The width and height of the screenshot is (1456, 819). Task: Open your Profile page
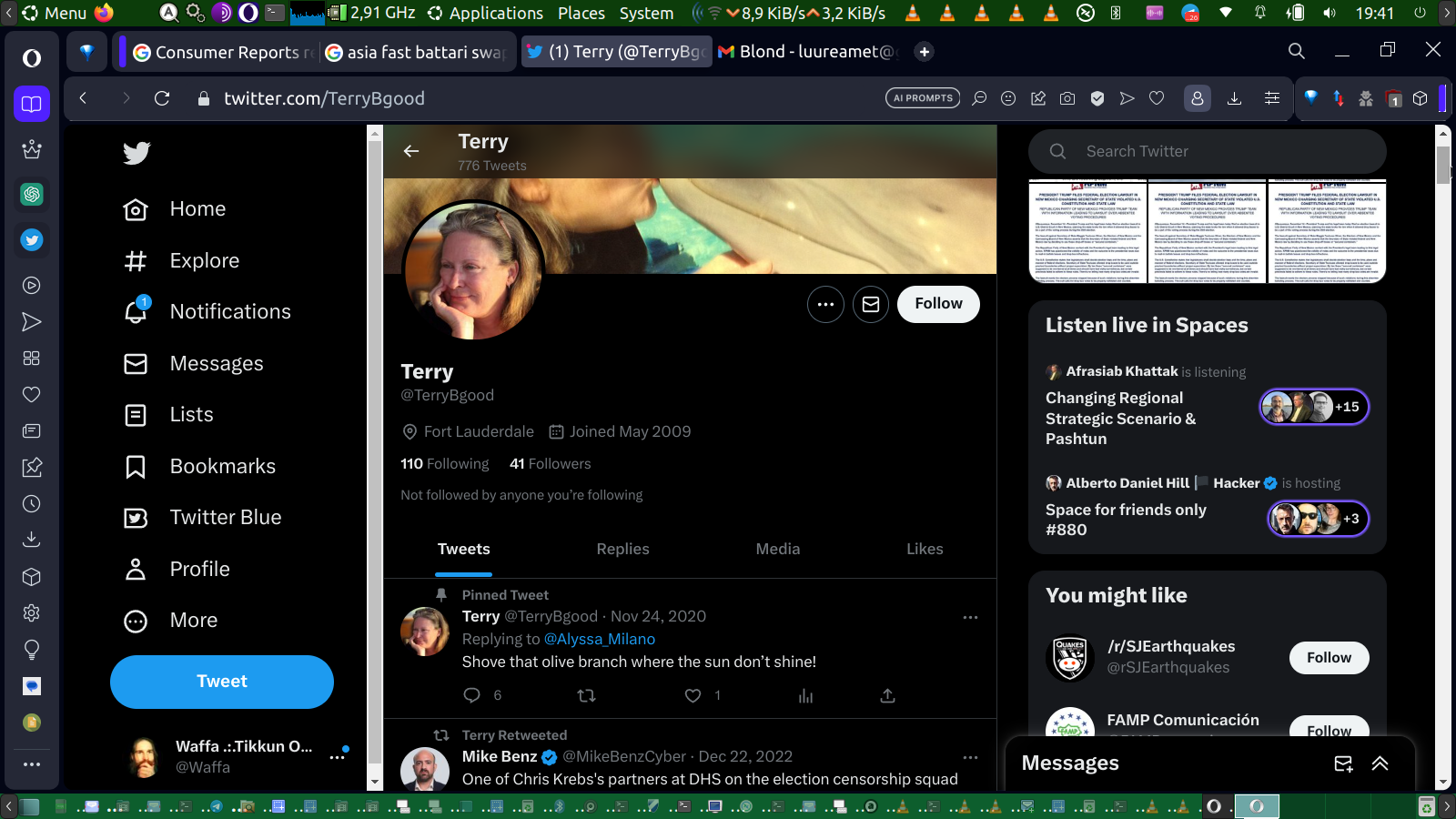click(x=177, y=570)
